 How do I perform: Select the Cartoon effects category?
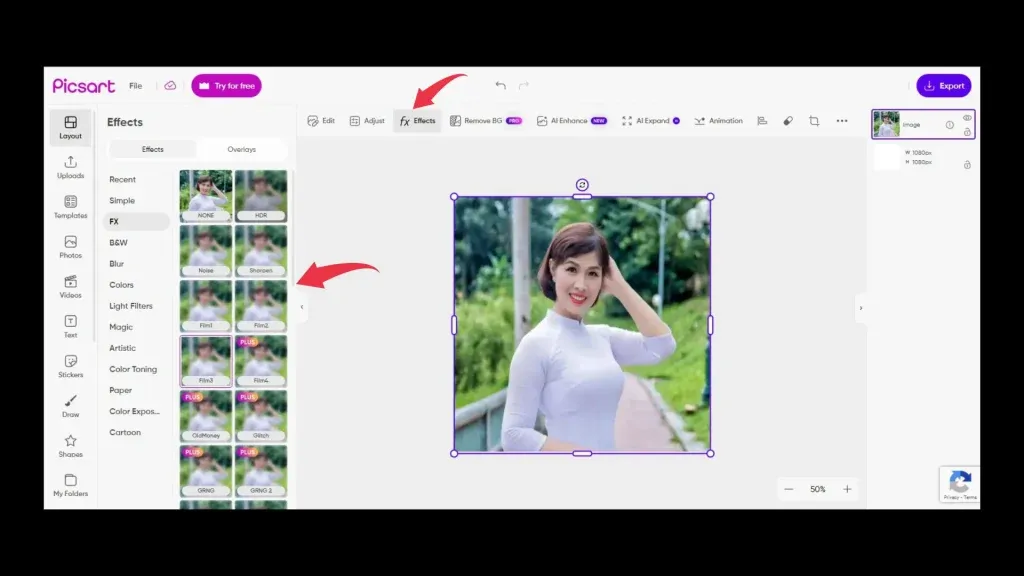[125, 432]
